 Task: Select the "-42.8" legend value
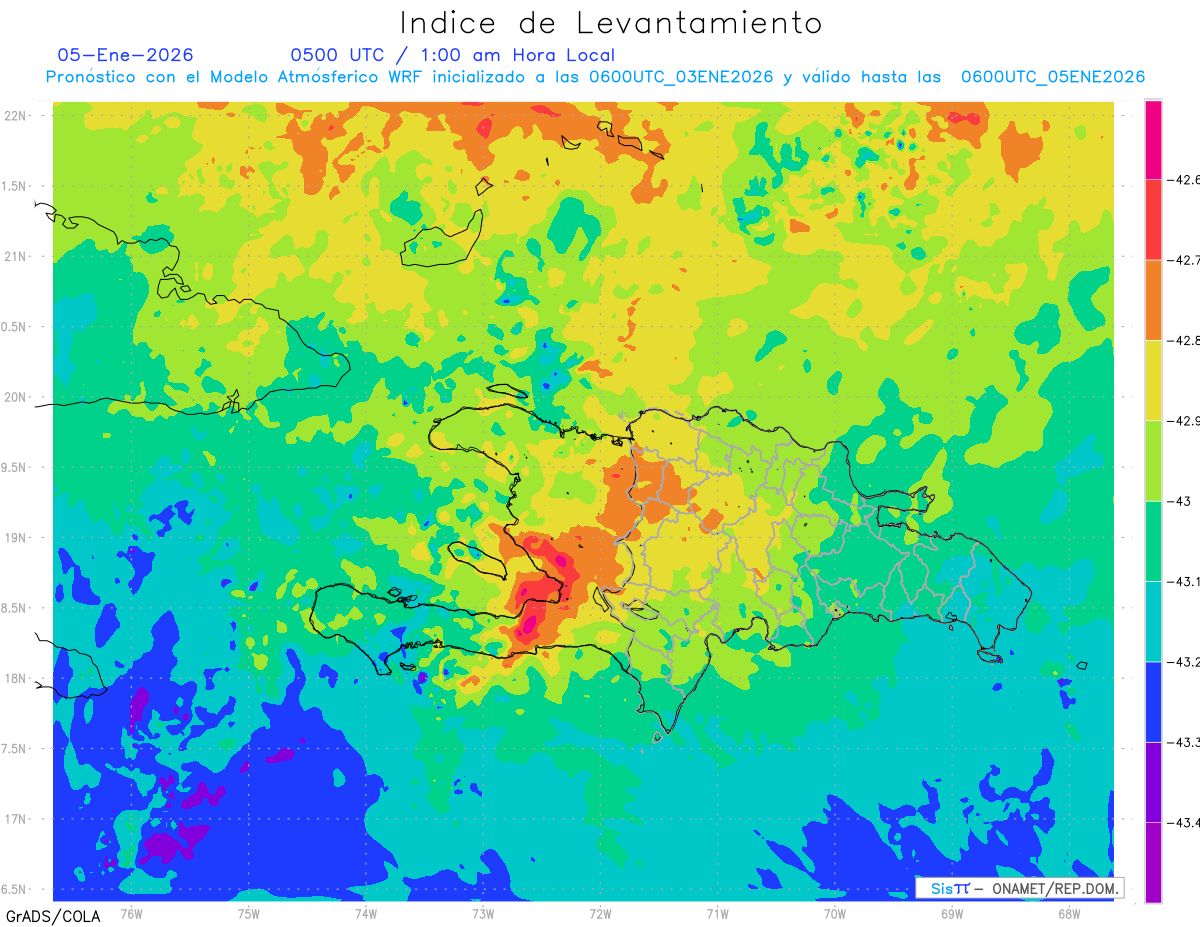pyautogui.click(x=1182, y=340)
